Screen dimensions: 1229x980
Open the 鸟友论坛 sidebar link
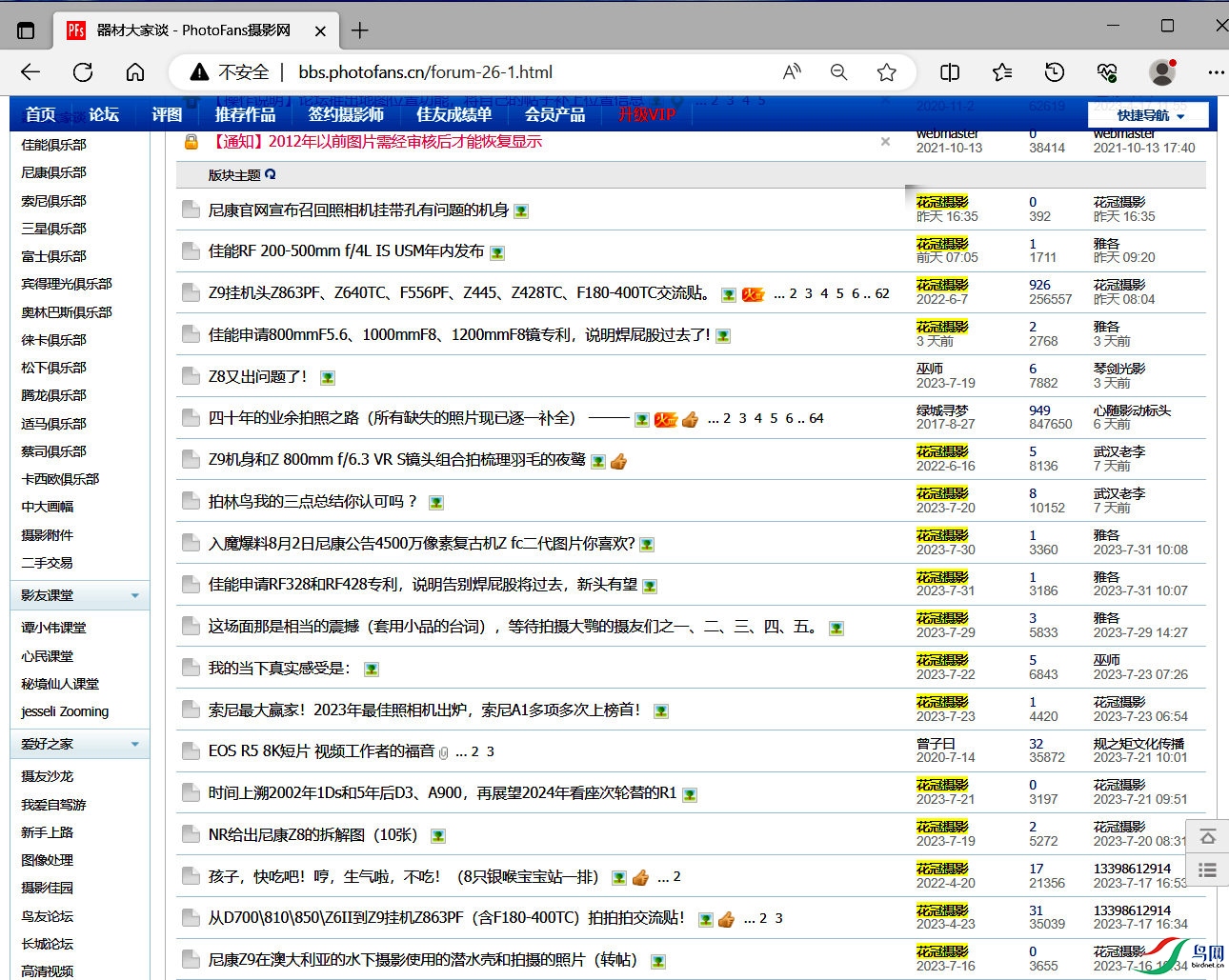(x=47, y=916)
